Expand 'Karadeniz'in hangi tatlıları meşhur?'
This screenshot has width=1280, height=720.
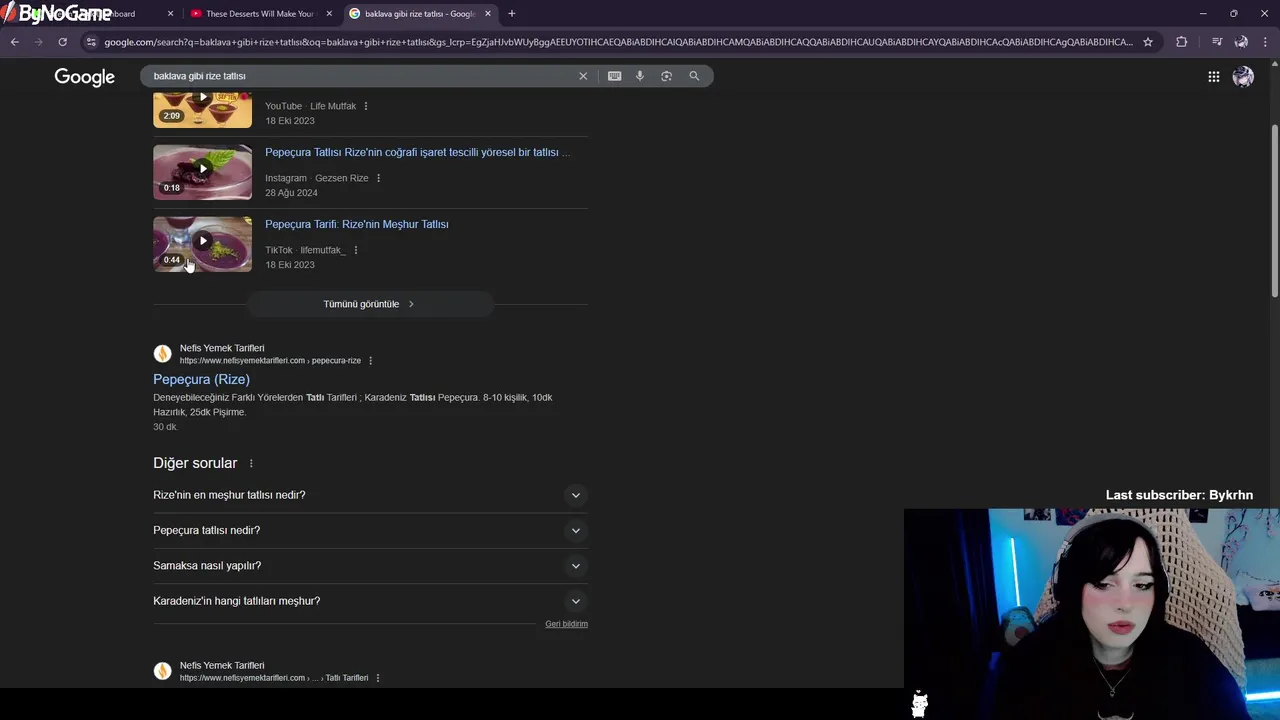pos(370,601)
